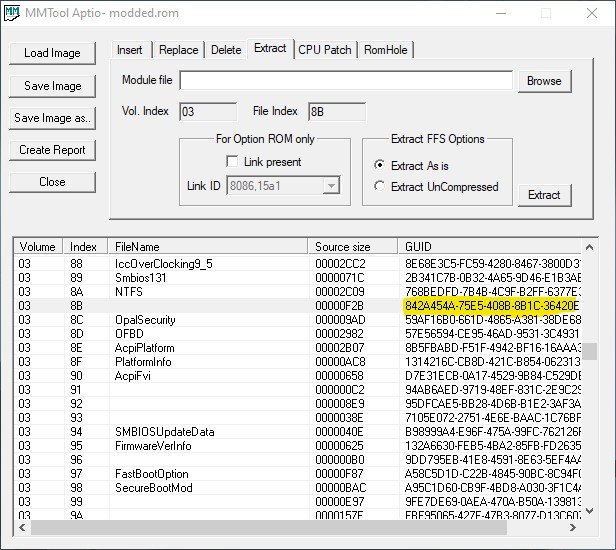Close the MMTool window with X
This screenshot has height=550, width=616.
592,13
